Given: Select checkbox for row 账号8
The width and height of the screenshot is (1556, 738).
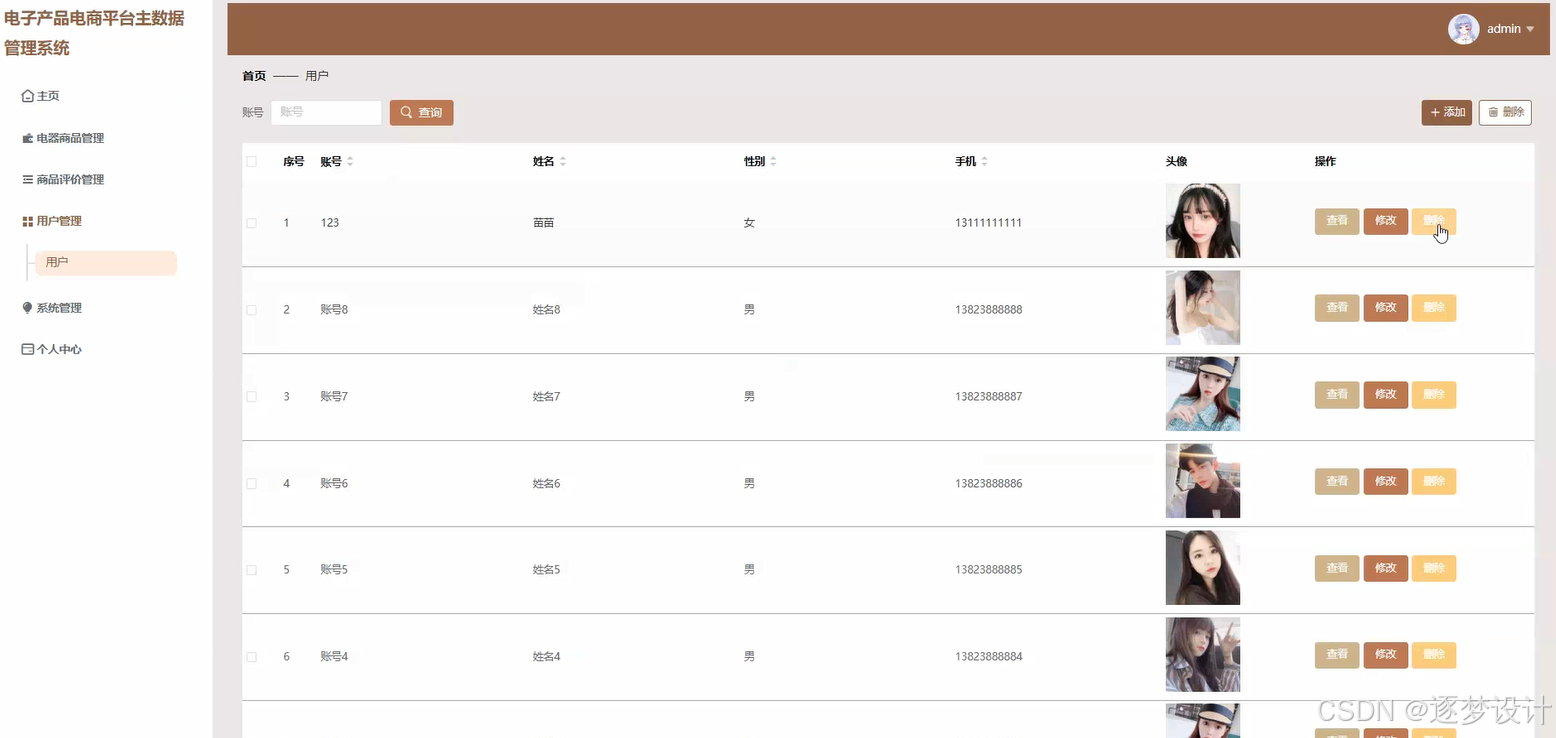Looking at the screenshot, I should coord(252,310).
